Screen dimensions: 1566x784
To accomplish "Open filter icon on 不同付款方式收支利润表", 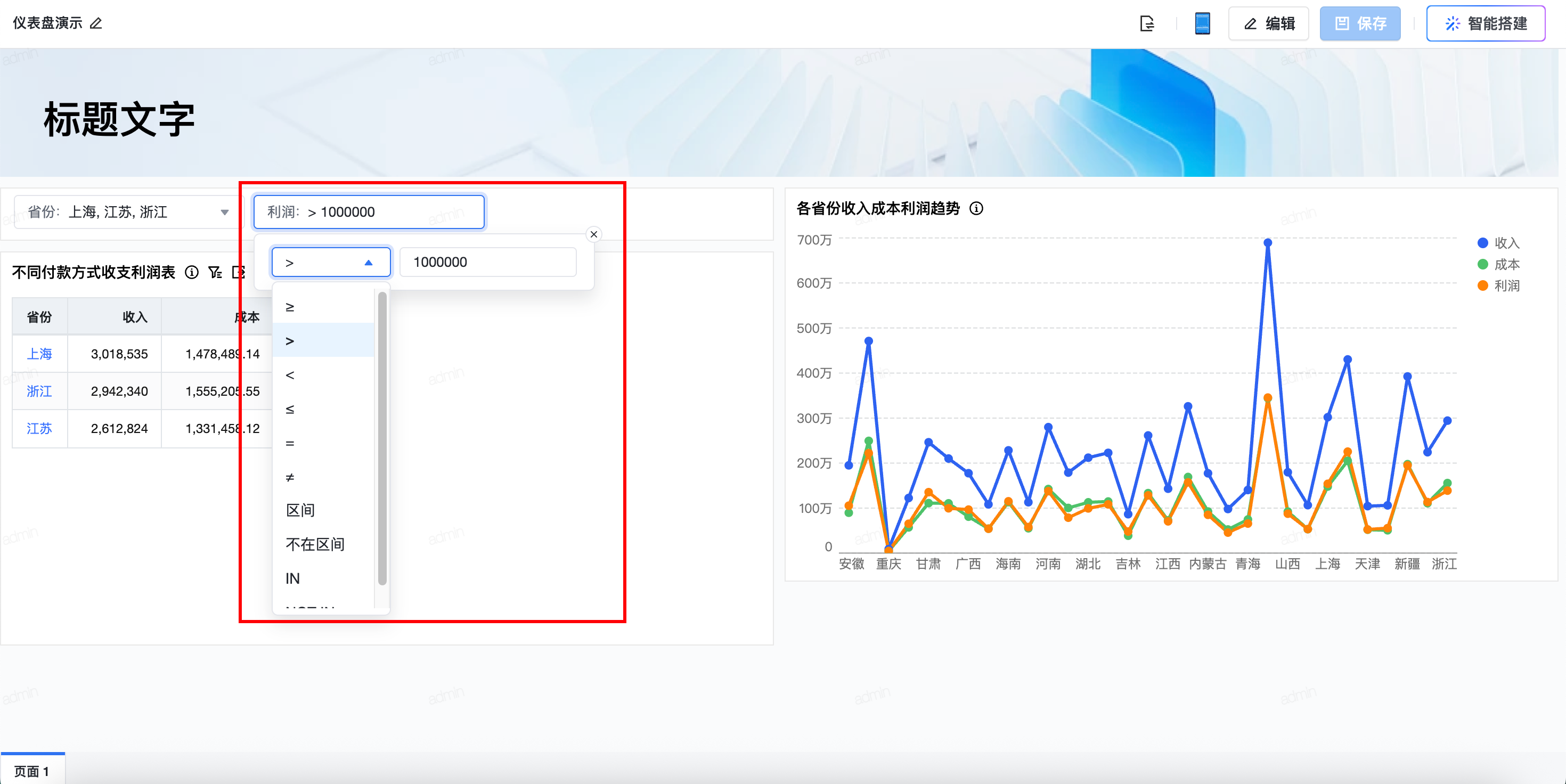I will click(215, 272).
